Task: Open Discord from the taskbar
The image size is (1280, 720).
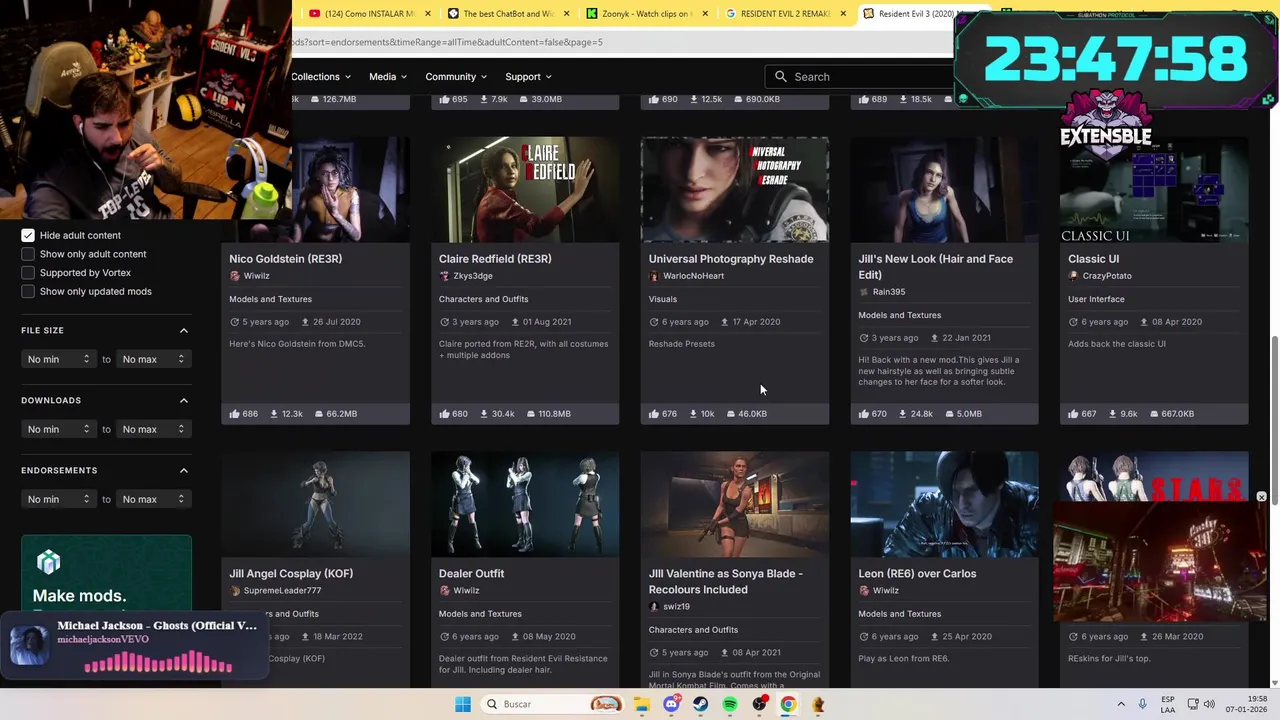Action: pyautogui.click(x=671, y=704)
